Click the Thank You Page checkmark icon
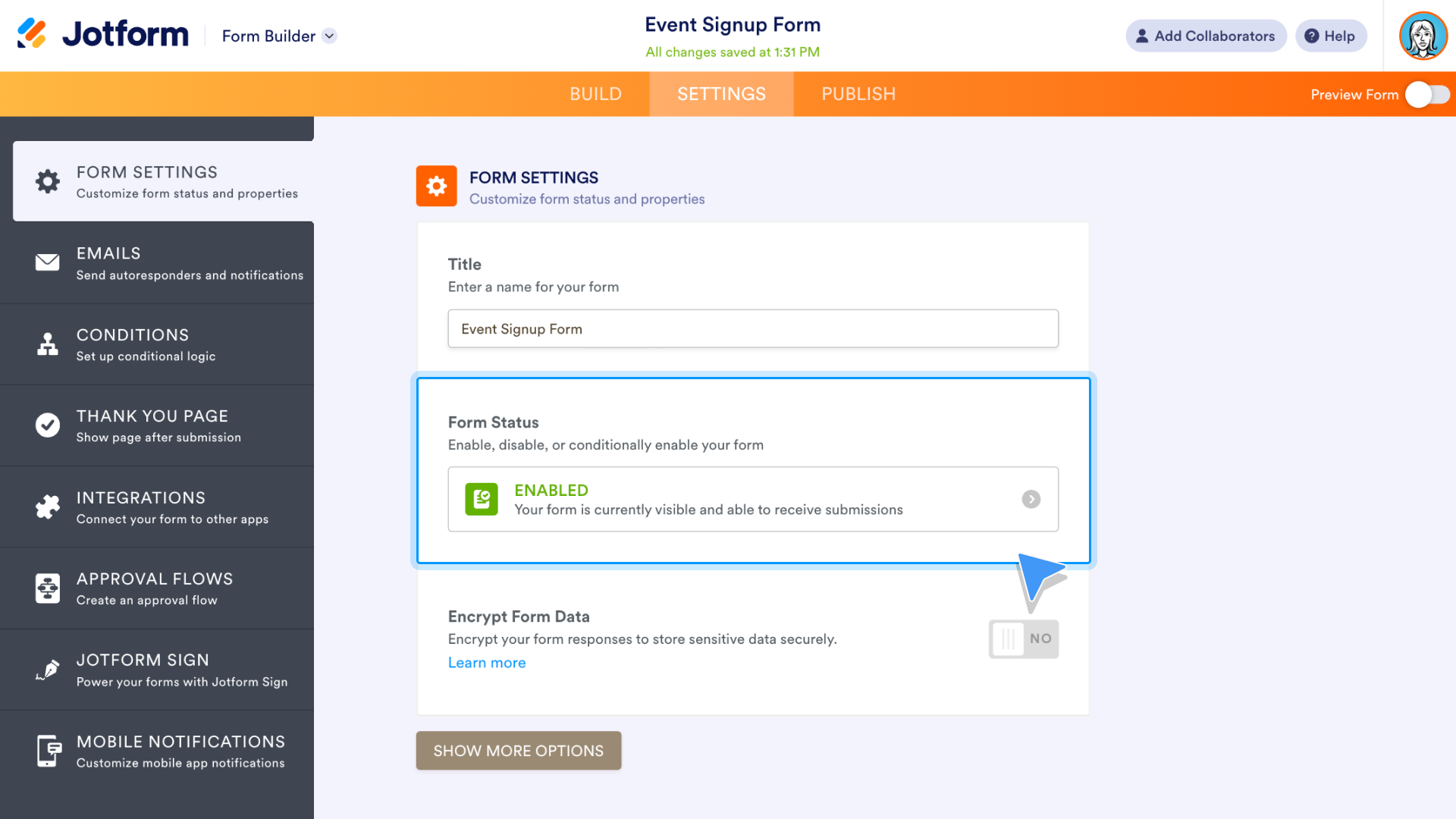The image size is (1456, 819). (x=46, y=425)
